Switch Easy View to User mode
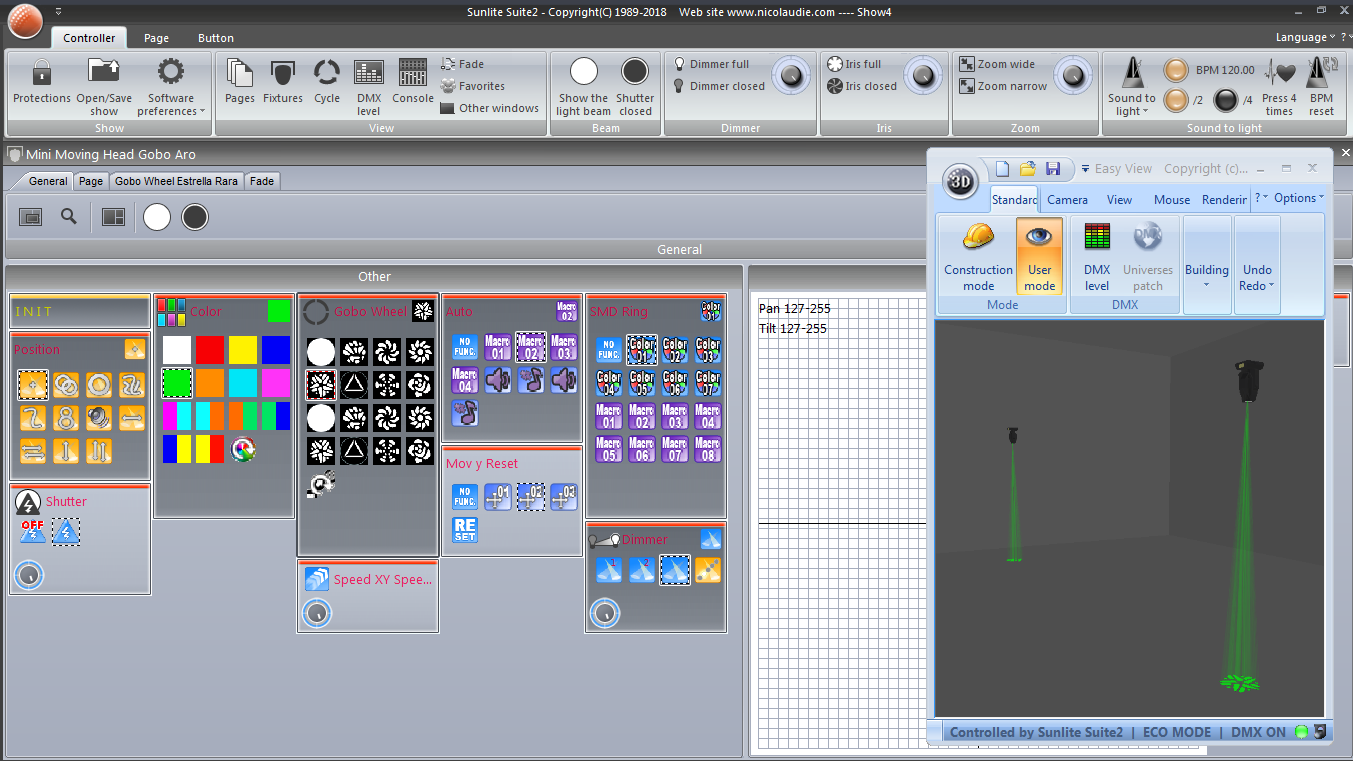This screenshot has height=761, width=1353. pyautogui.click(x=1040, y=256)
